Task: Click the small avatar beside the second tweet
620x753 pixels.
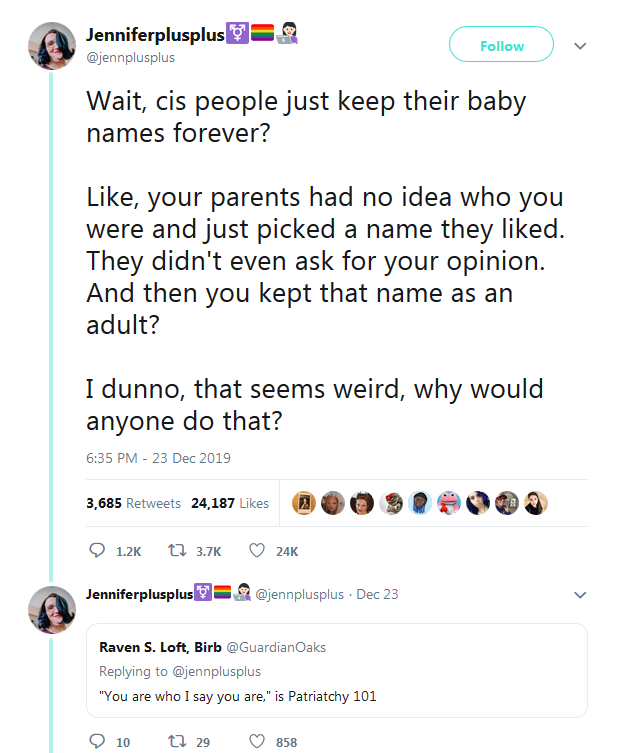Action: [x=52, y=610]
